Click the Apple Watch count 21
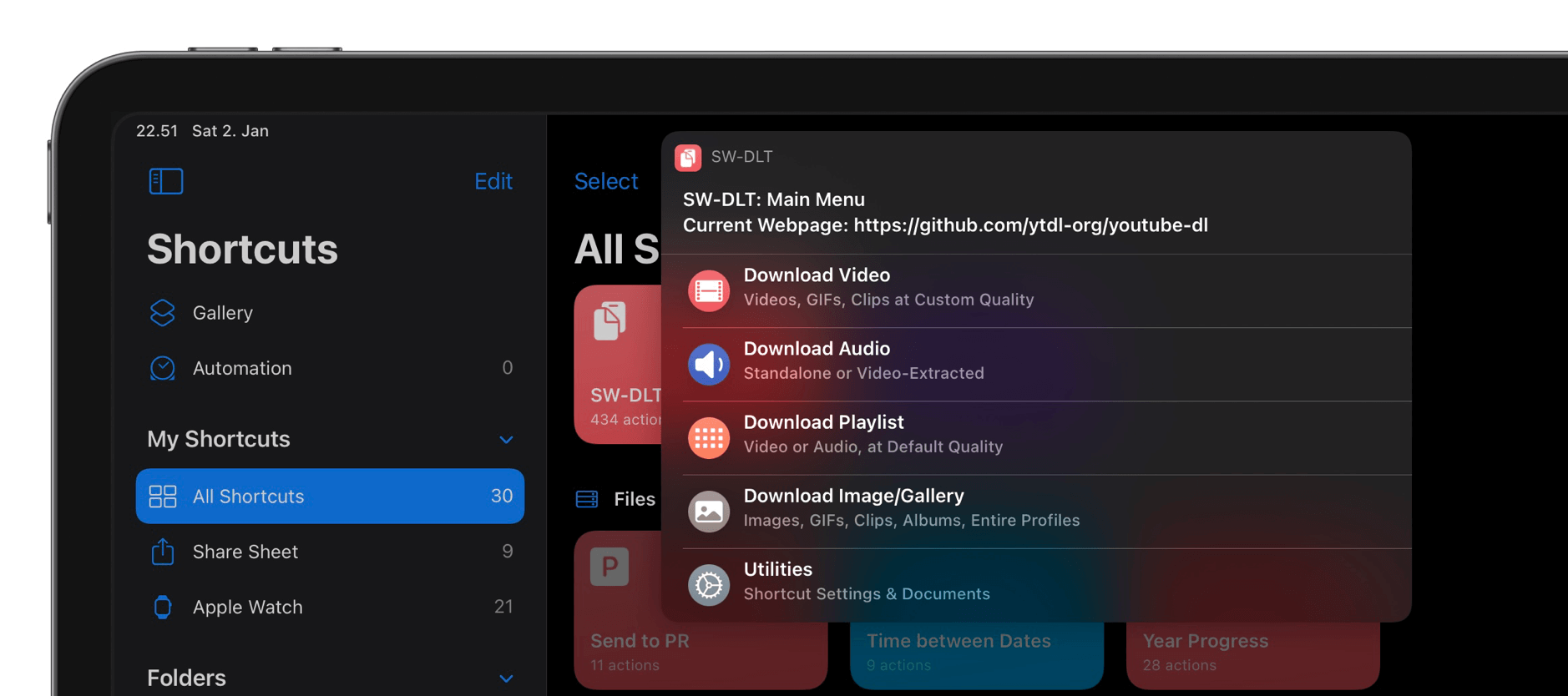Image resolution: width=1568 pixels, height=696 pixels. [x=503, y=607]
